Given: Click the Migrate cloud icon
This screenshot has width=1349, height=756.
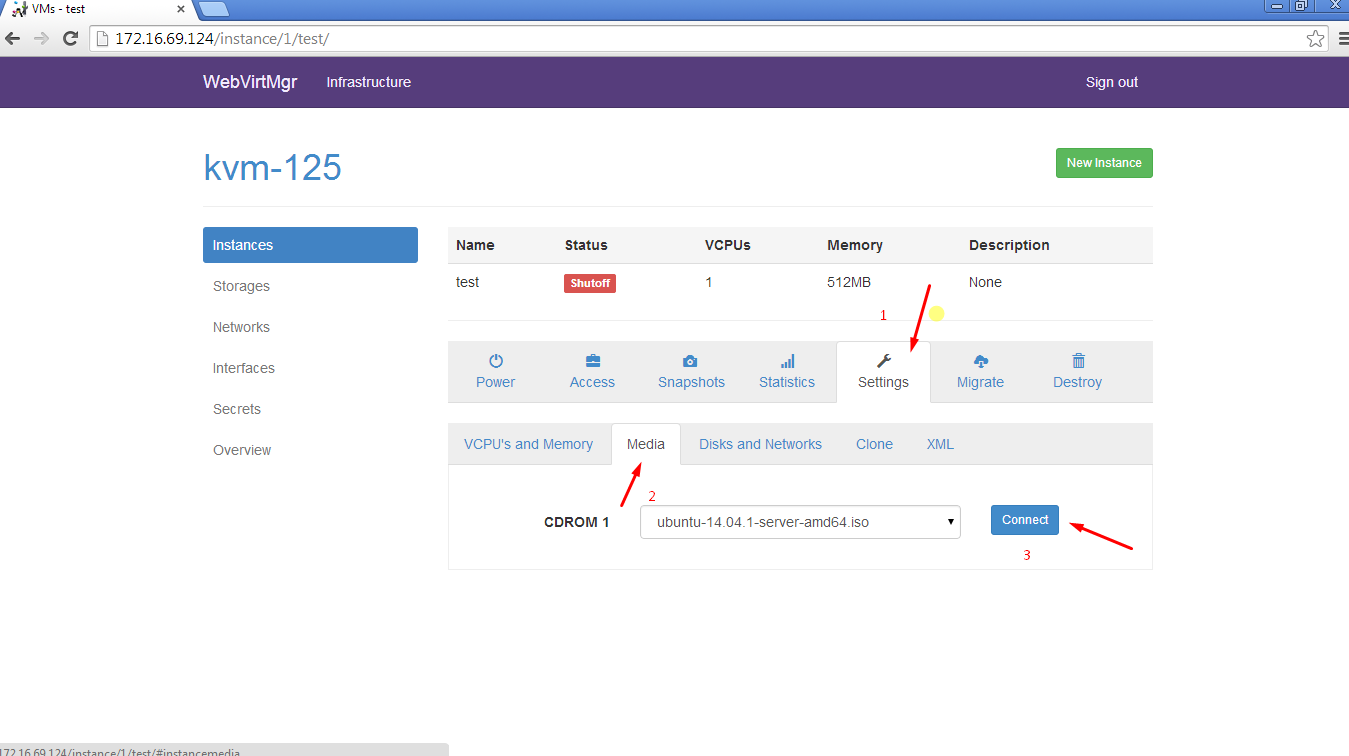Looking at the screenshot, I should click(980, 361).
